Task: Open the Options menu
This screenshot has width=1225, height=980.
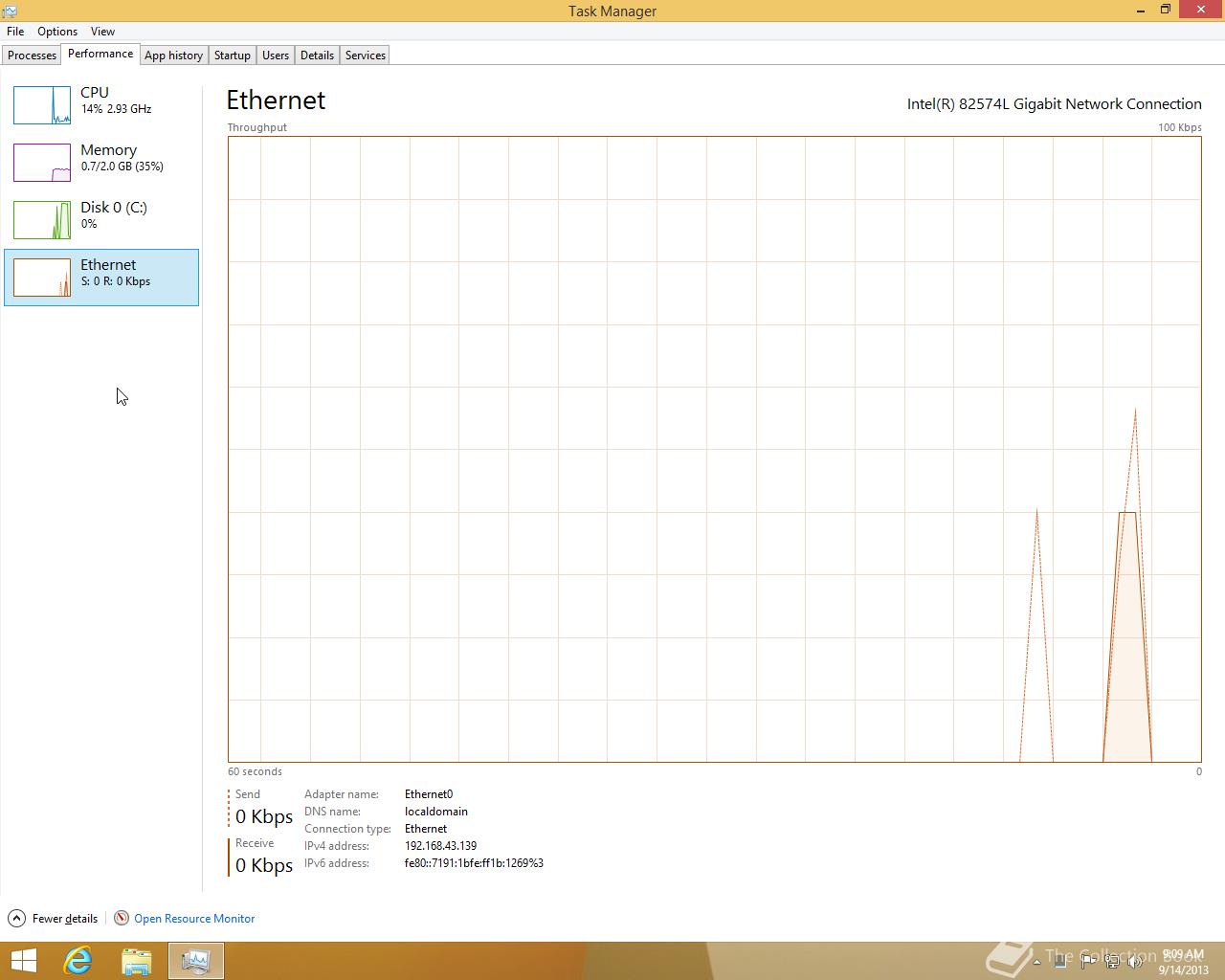Action: tap(57, 32)
